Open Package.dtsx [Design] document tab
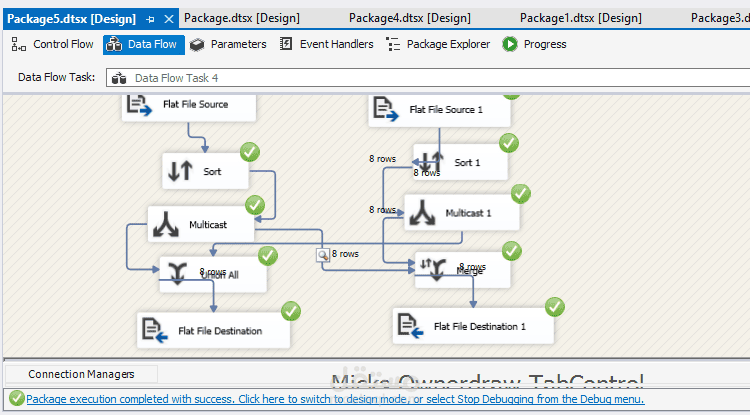The width and height of the screenshot is (750, 415). tap(242, 18)
